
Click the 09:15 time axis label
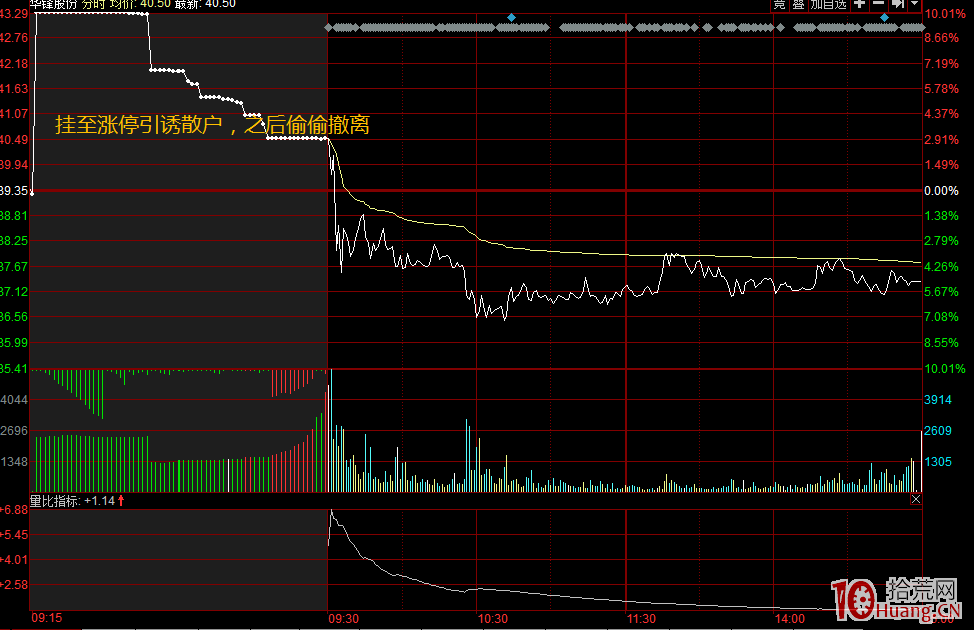coord(47,618)
